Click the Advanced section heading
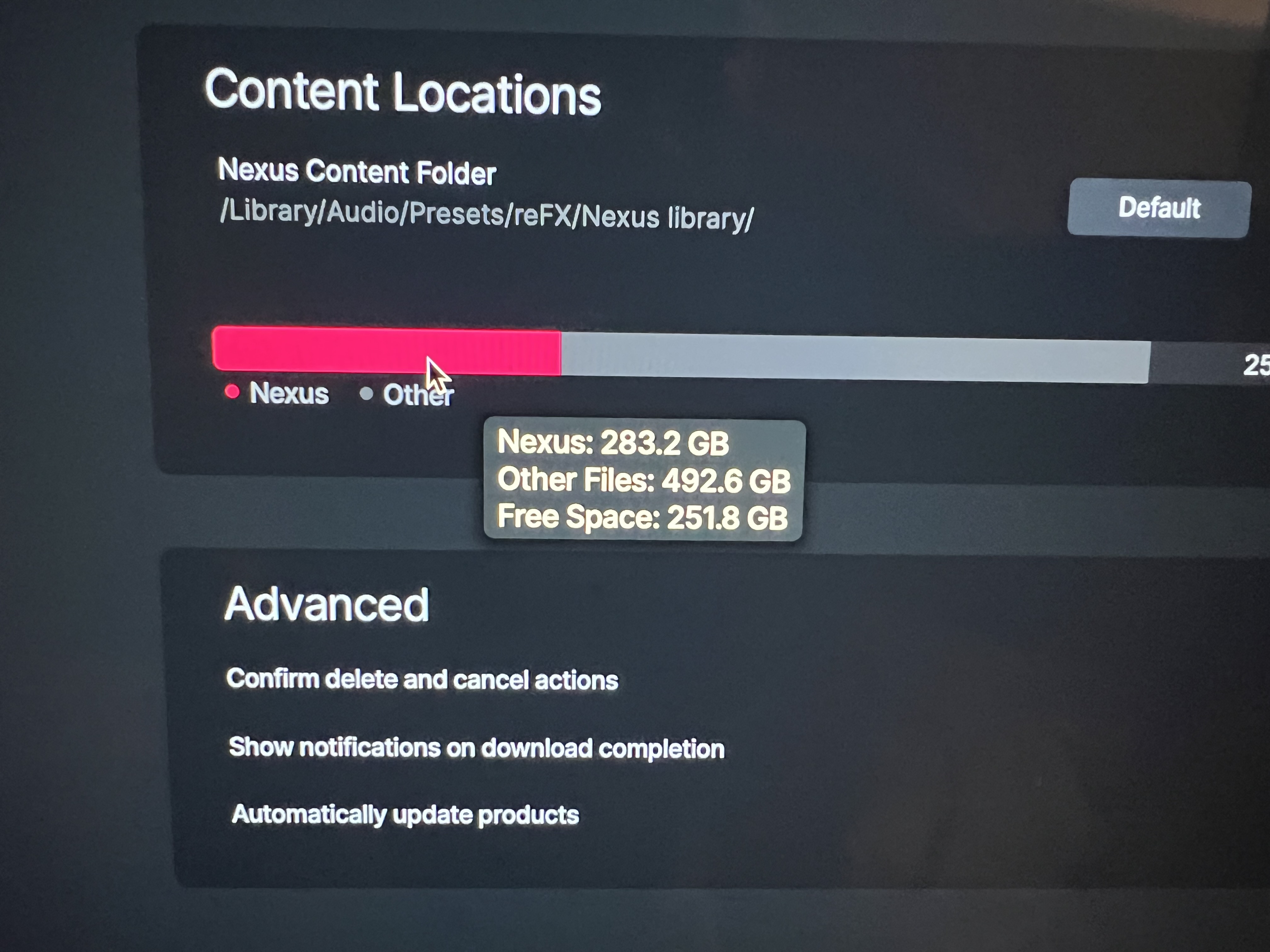Viewport: 1270px width, 952px height. (327, 604)
